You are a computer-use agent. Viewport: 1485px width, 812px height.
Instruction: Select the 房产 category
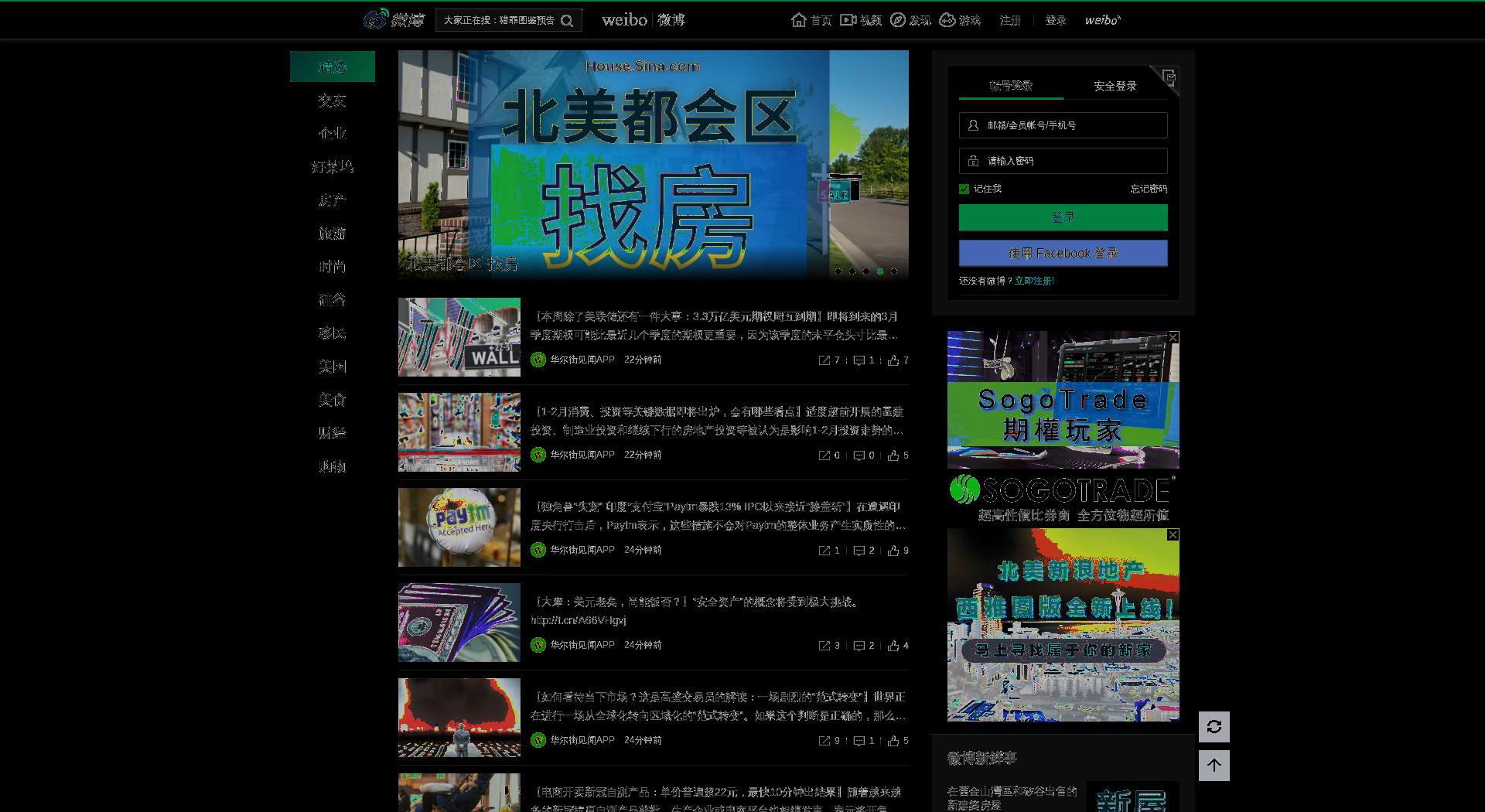pyautogui.click(x=333, y=200)
